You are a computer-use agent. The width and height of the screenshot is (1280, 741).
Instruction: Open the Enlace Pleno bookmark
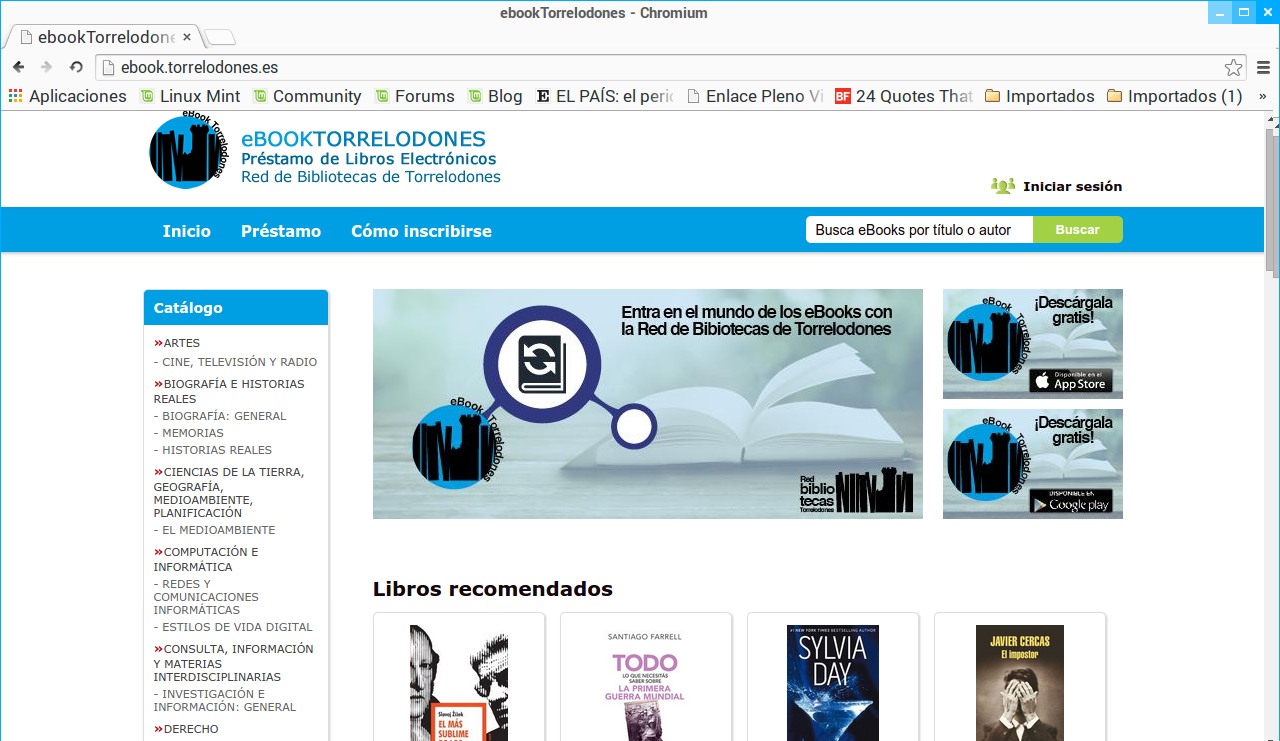pyautogui.click(x=755, y=96)
